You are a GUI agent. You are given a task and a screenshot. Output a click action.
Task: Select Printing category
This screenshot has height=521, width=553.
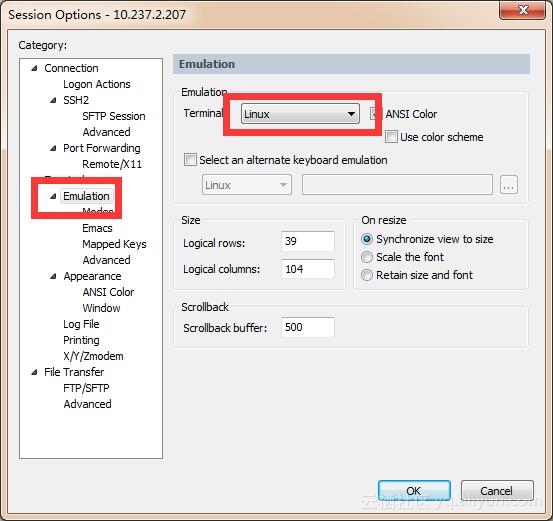tap(81, 340)
